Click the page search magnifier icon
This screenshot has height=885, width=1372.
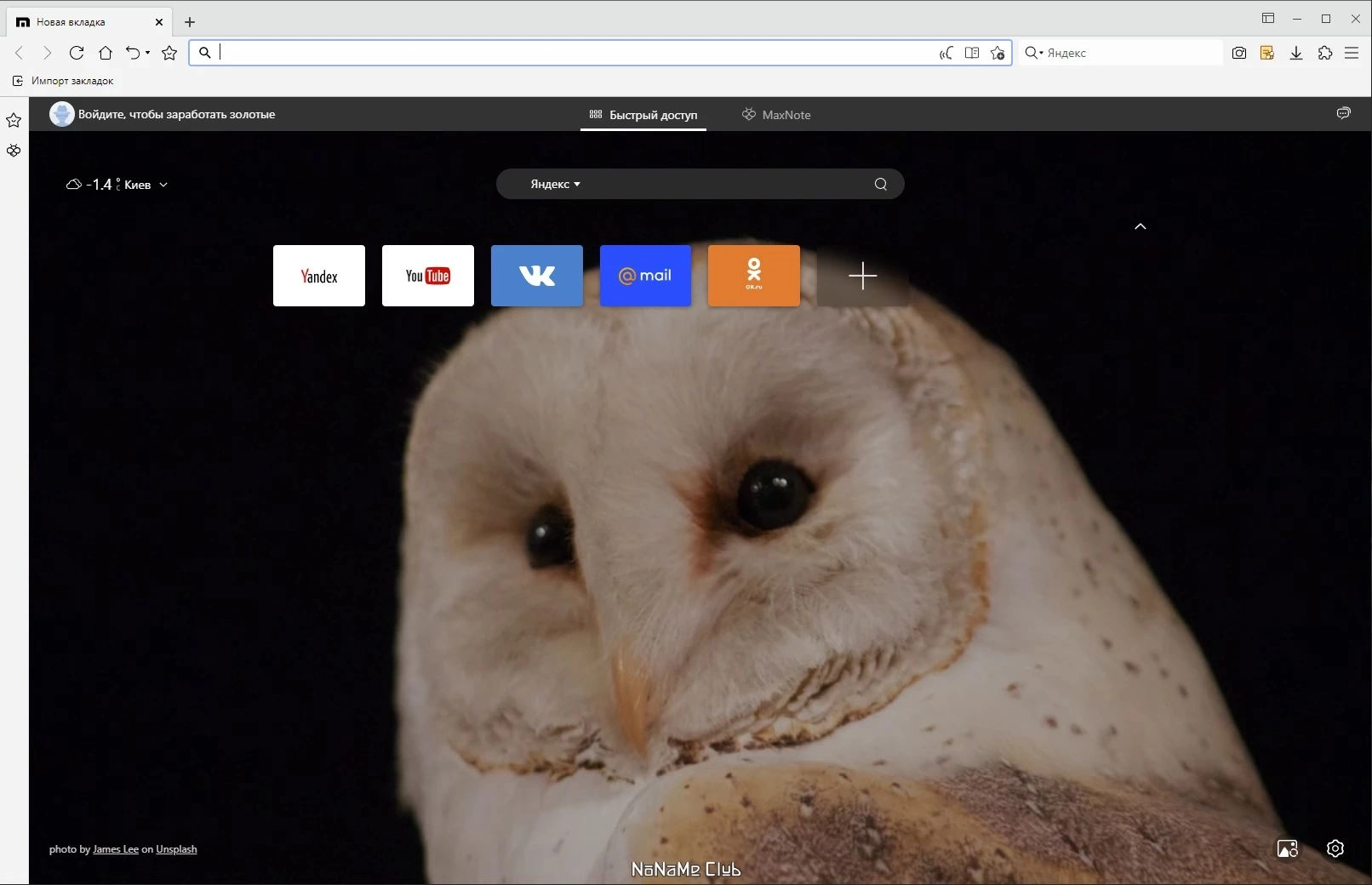pos(881,184)
